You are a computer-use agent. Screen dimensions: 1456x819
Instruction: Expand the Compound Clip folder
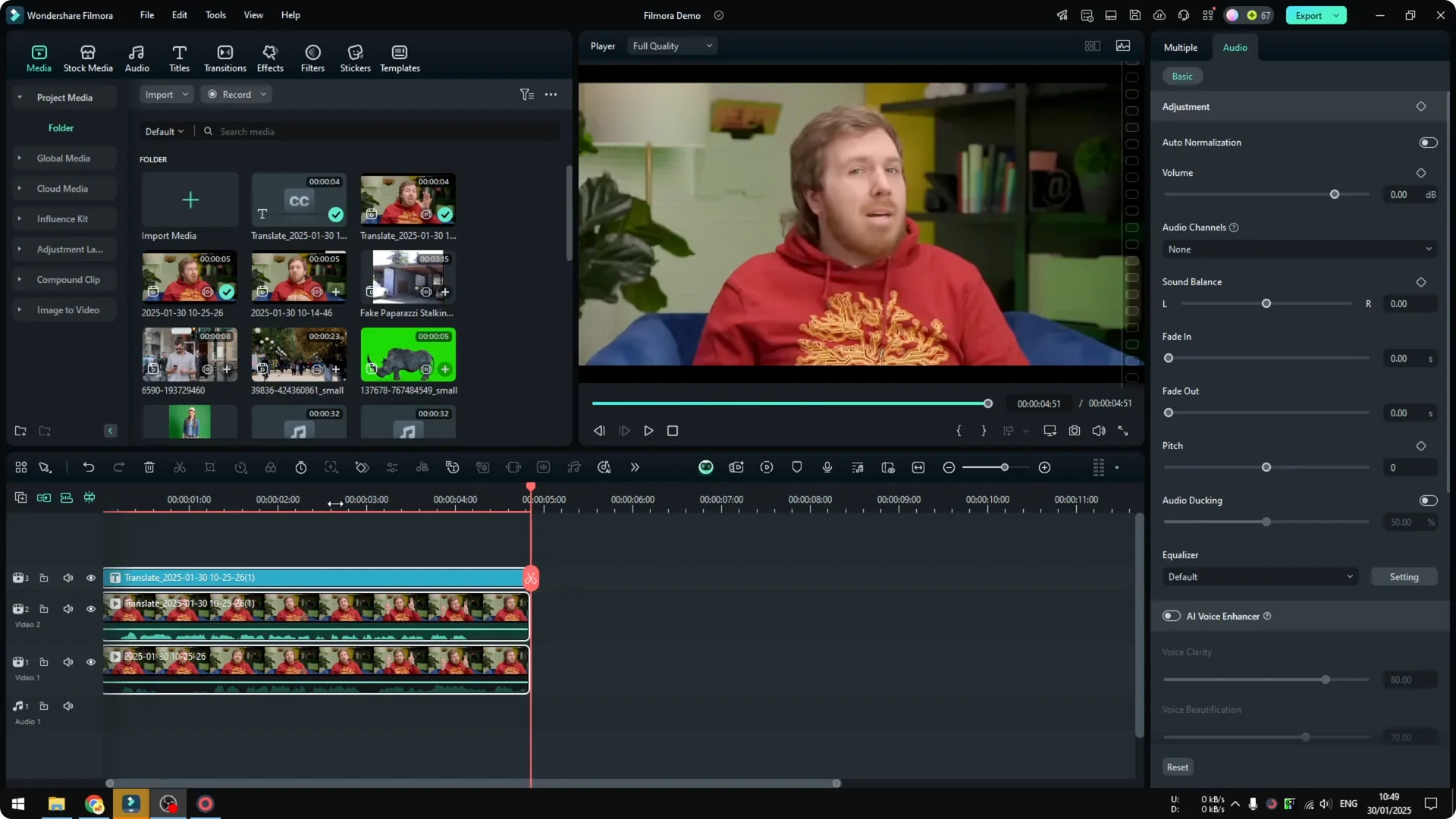tap(19, 279)
